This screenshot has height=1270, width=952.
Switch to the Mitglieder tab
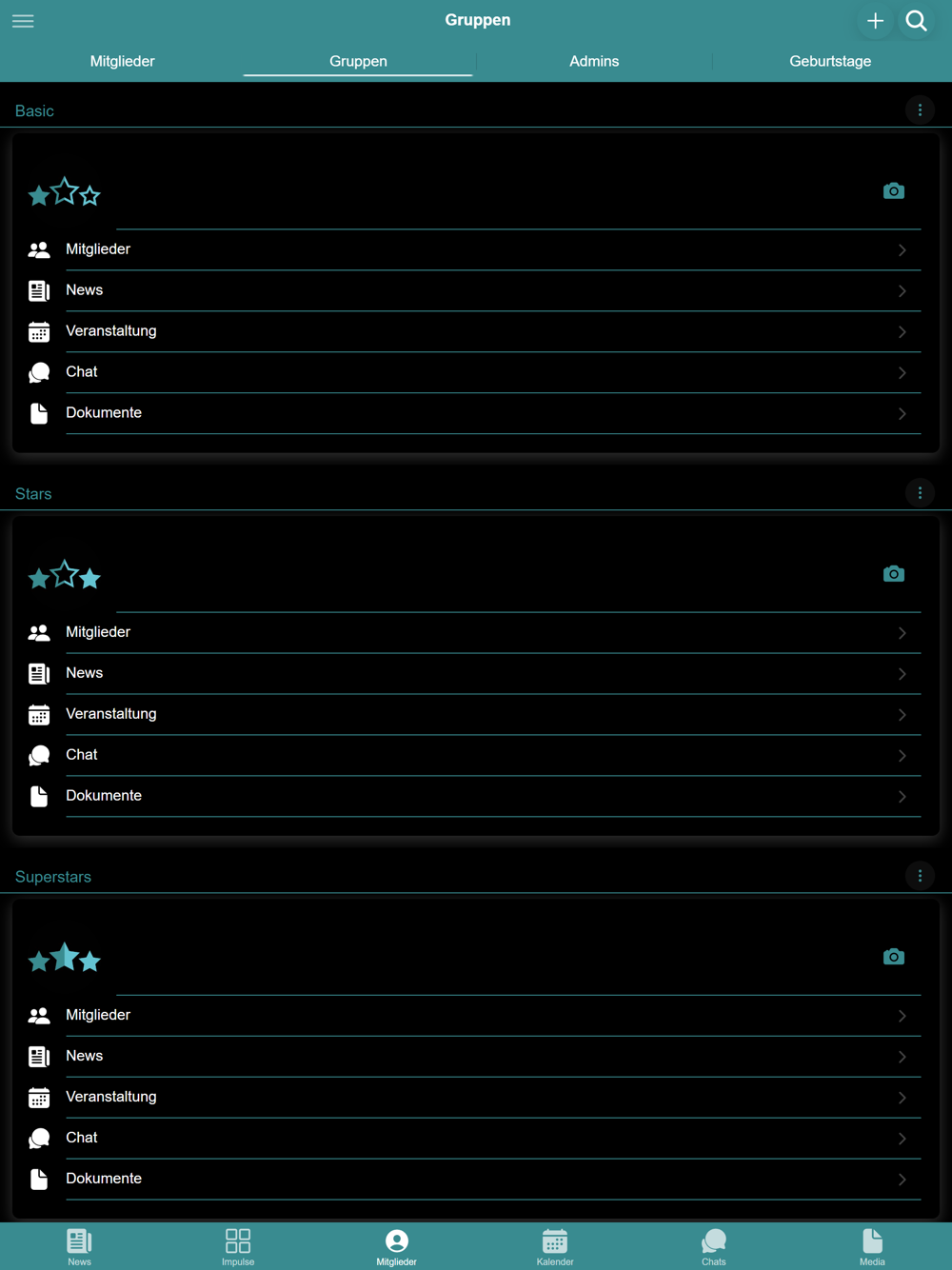(122, 61)
